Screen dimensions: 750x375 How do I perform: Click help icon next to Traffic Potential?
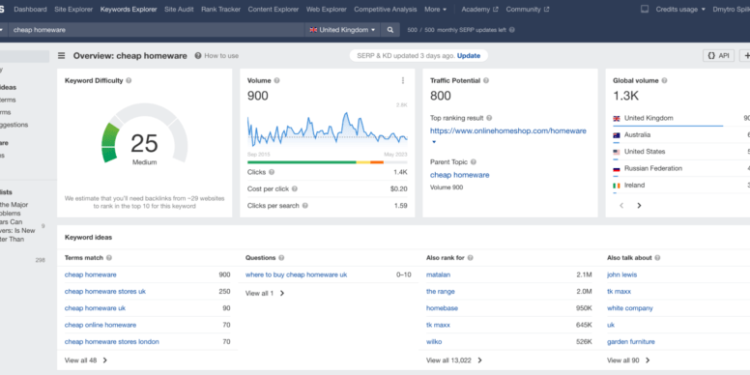coord(486,81)
